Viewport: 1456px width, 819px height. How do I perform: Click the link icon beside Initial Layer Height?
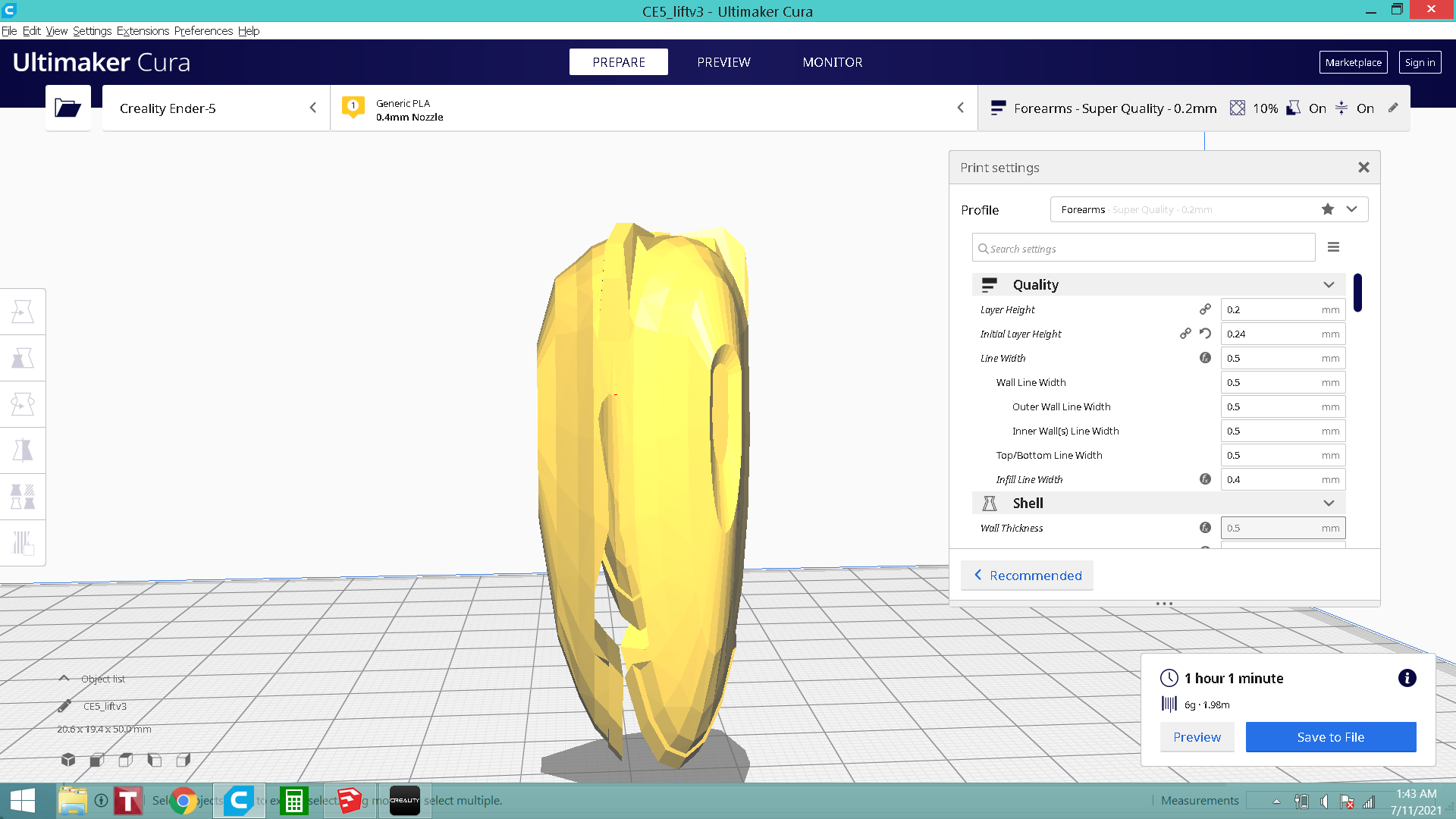(x=1185, y=334)
